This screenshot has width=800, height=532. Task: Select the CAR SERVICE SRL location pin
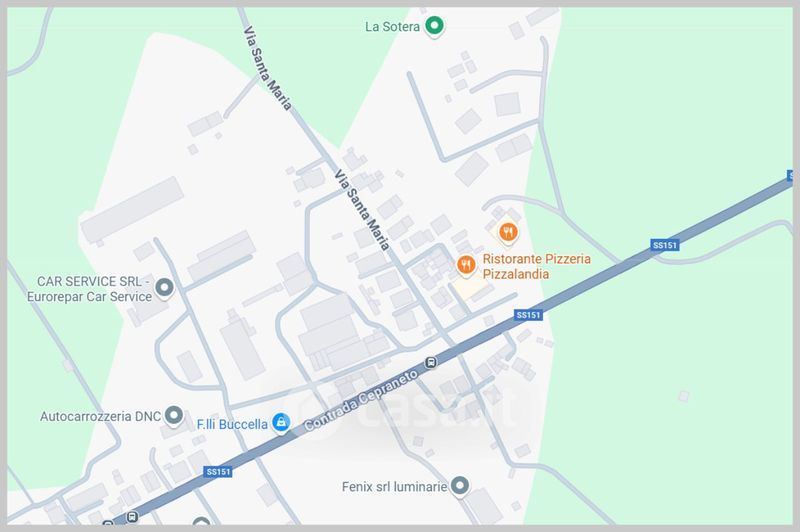(x=164, y=289)
